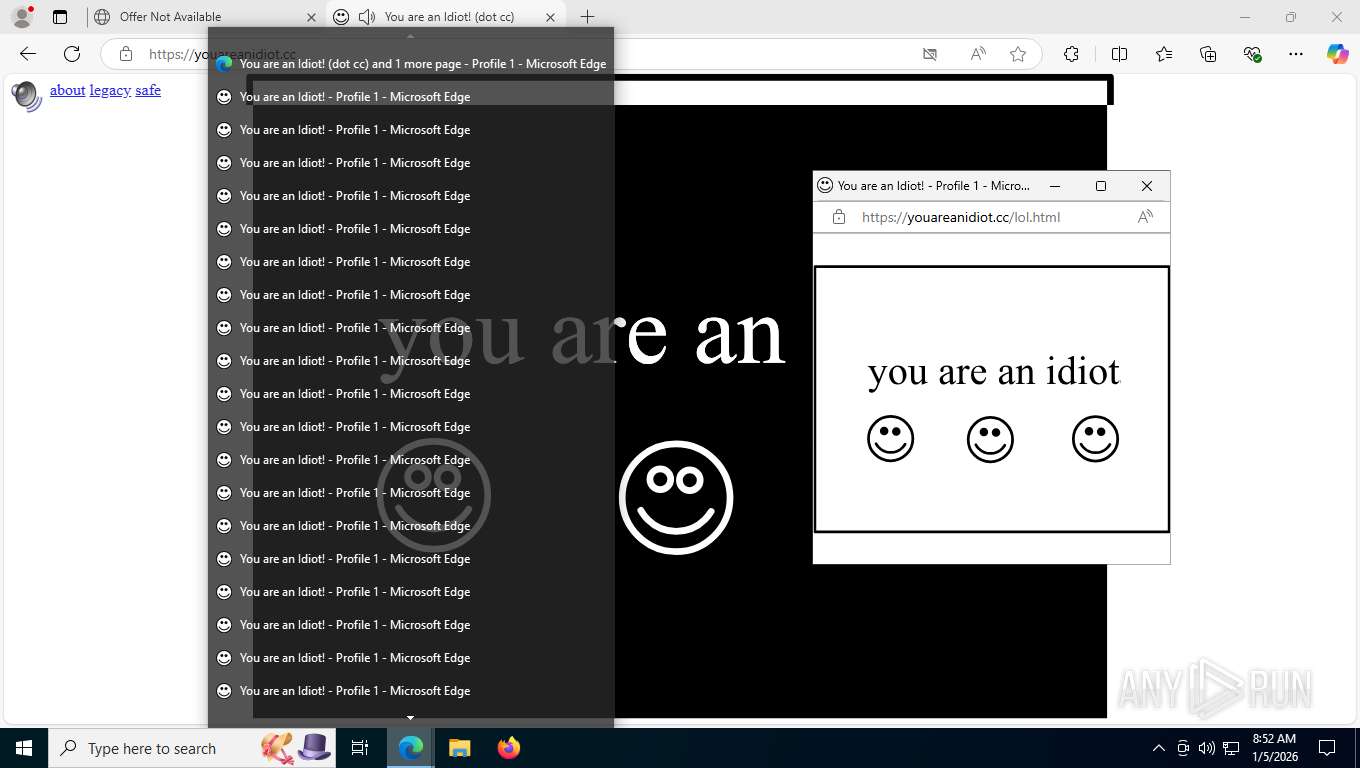Minimize the small You are an Idiot window

1054,186
